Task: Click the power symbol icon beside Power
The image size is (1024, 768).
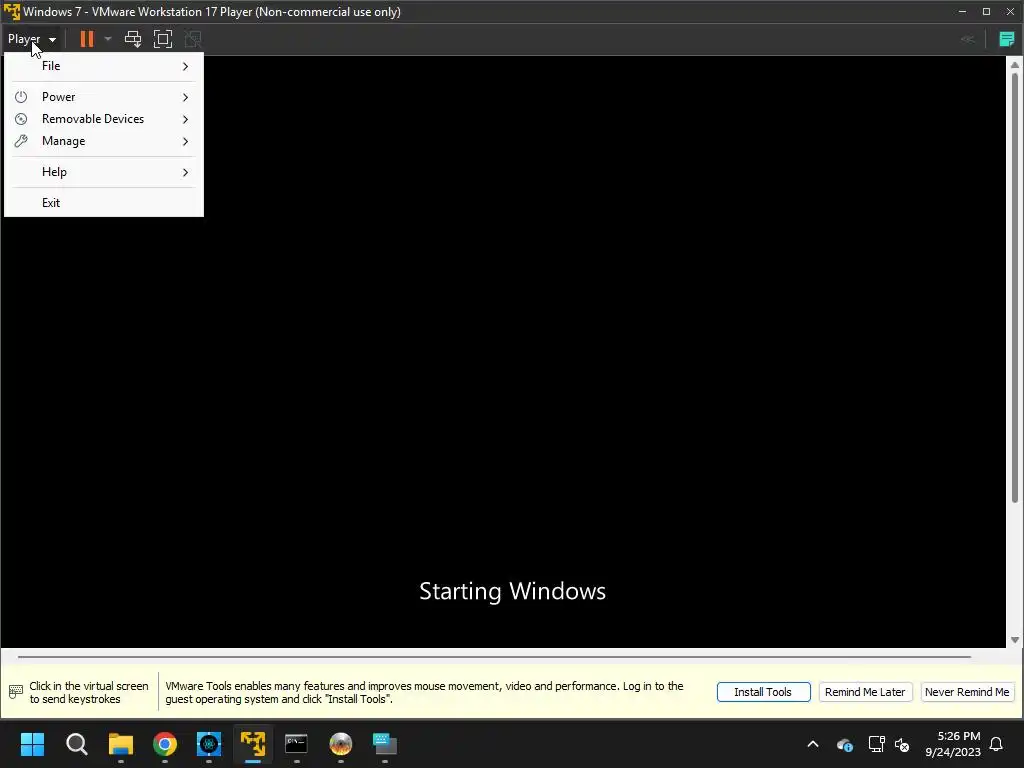Action: [x=21, y=97]
